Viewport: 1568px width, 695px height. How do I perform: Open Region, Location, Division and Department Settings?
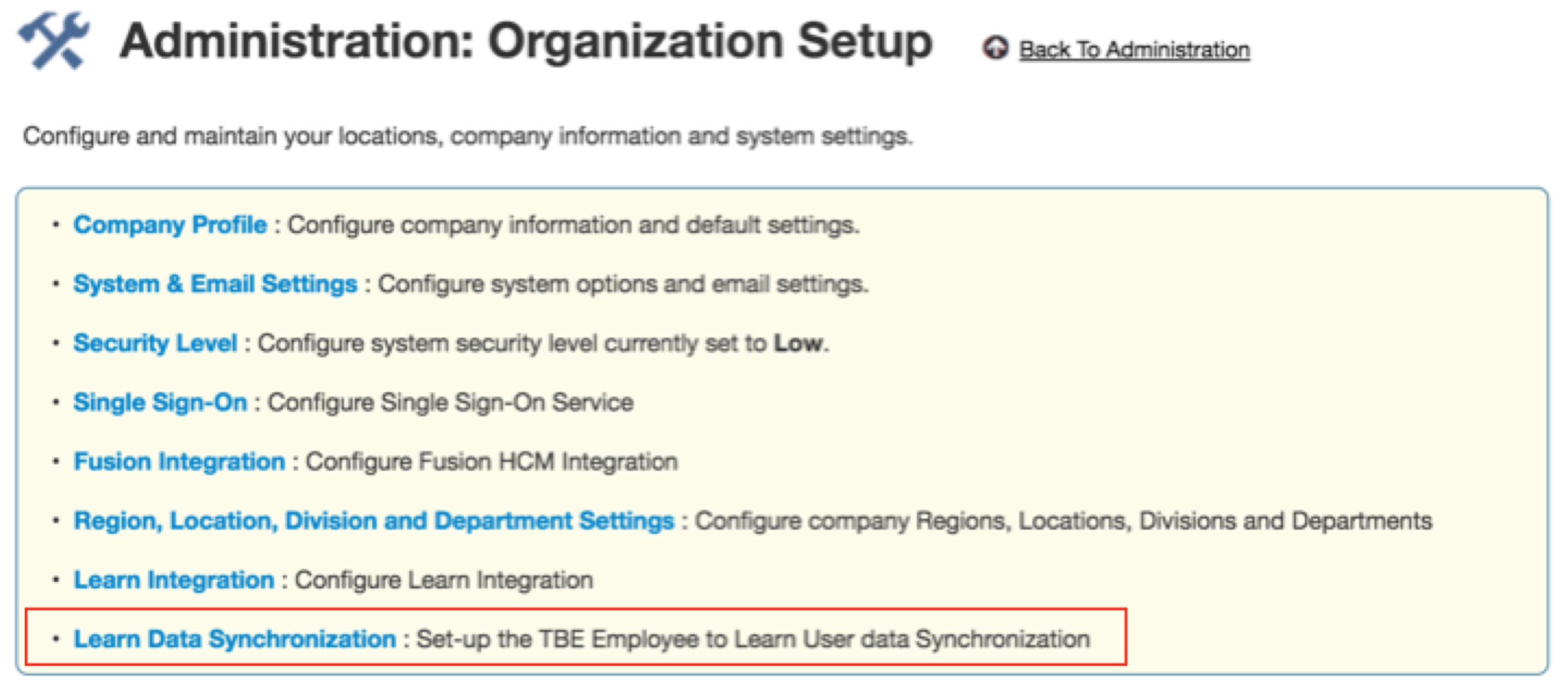pyautogui.click(x=373, y=521)
